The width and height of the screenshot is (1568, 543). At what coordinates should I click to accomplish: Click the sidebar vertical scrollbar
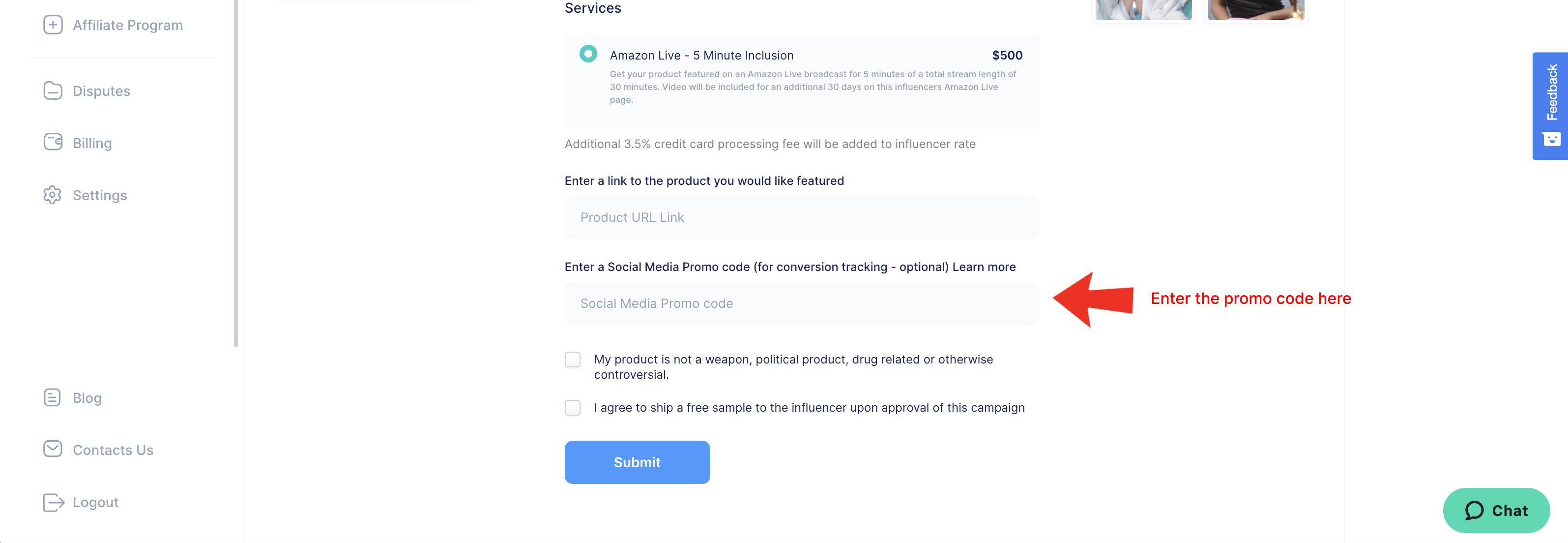(235, 174)
